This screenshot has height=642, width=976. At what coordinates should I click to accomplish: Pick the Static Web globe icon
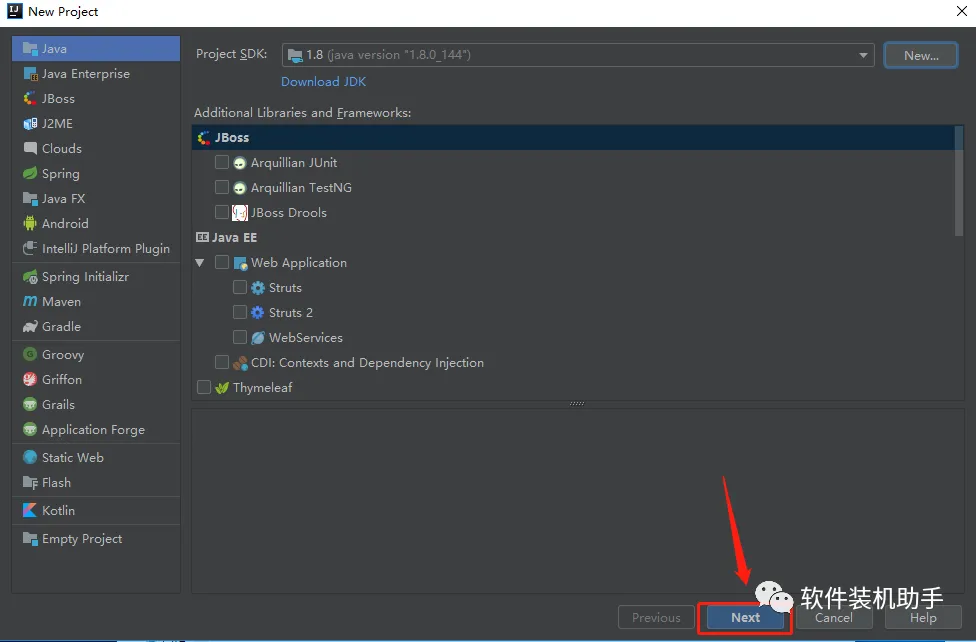pyautogui.click(x=30, y=457)
